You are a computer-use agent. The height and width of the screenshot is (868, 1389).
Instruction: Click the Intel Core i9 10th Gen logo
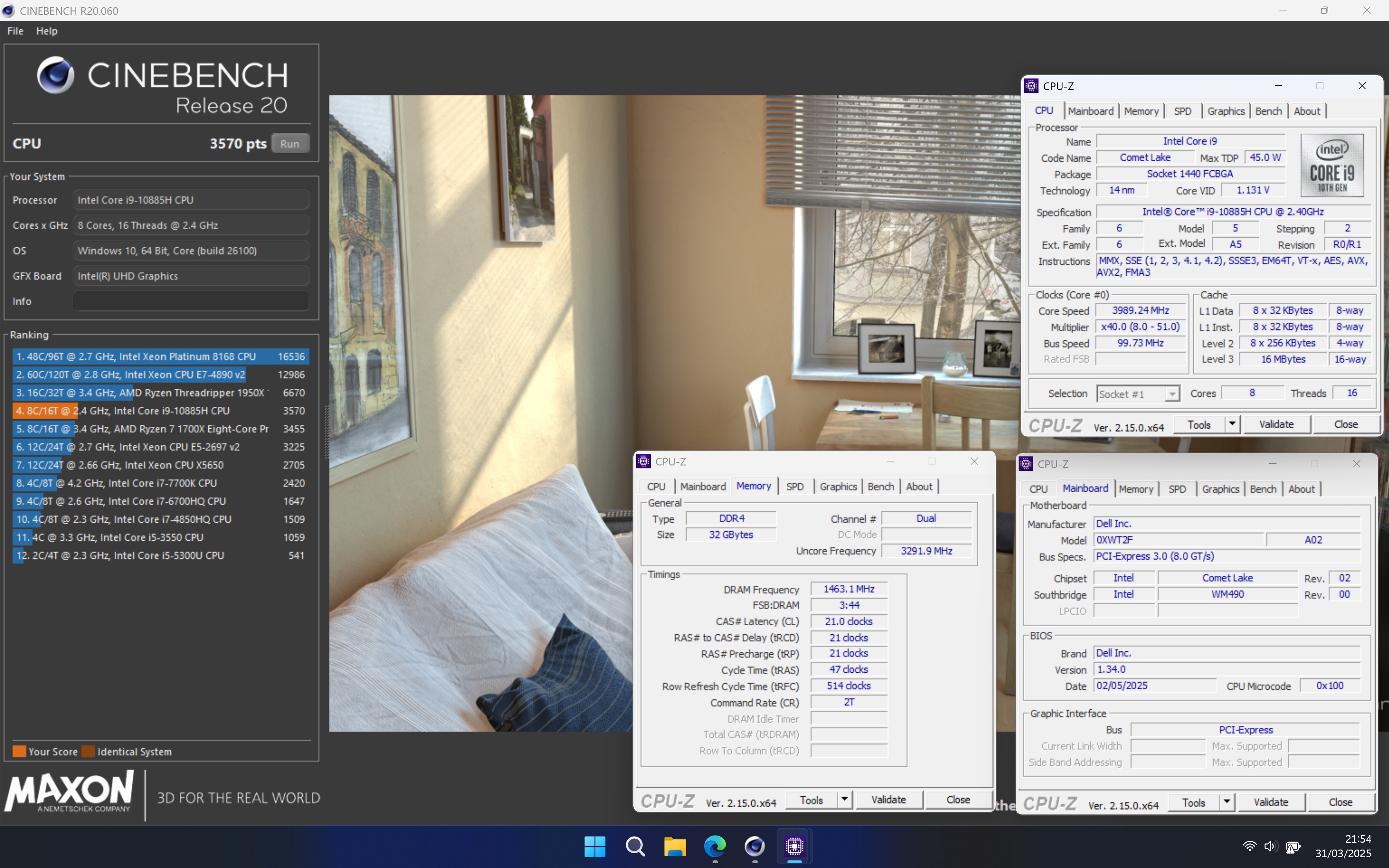(x=1331, y=165)
